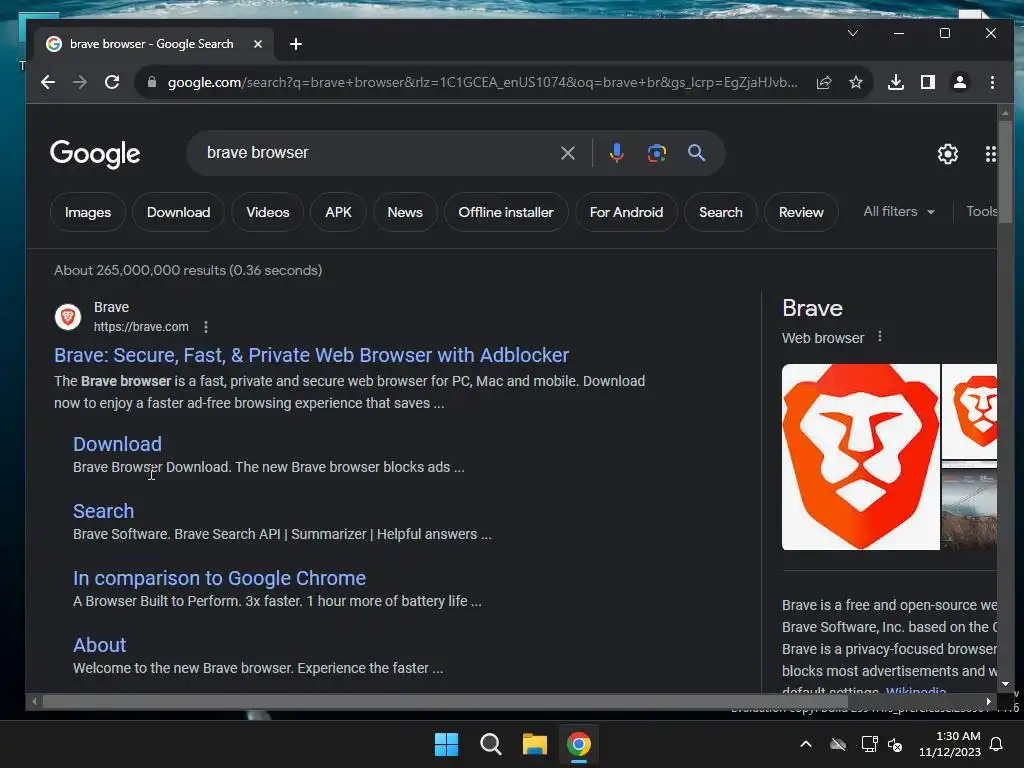Click the Brave knowledge panel title

pyautogui.click(x=812, y=308)
